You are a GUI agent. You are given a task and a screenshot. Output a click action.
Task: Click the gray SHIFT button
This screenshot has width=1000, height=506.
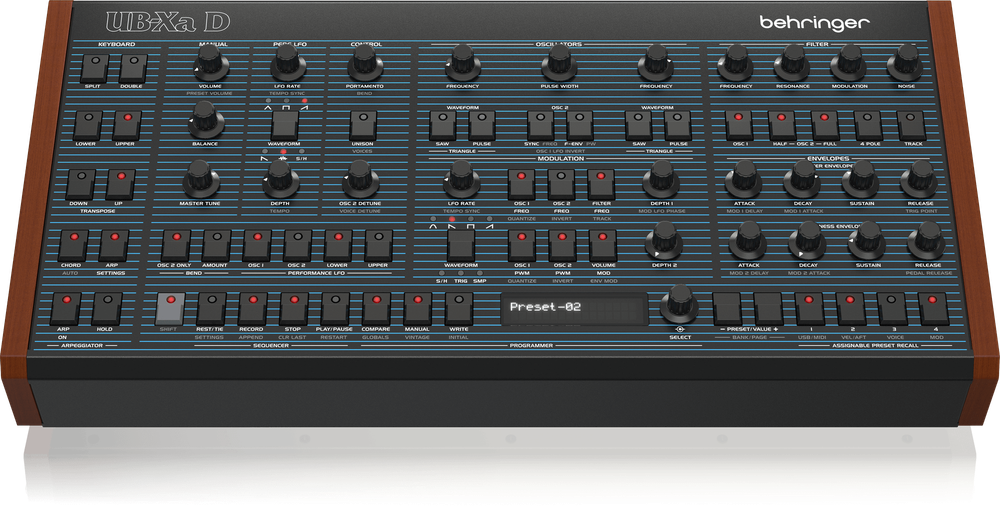click(x=170, y=308)
